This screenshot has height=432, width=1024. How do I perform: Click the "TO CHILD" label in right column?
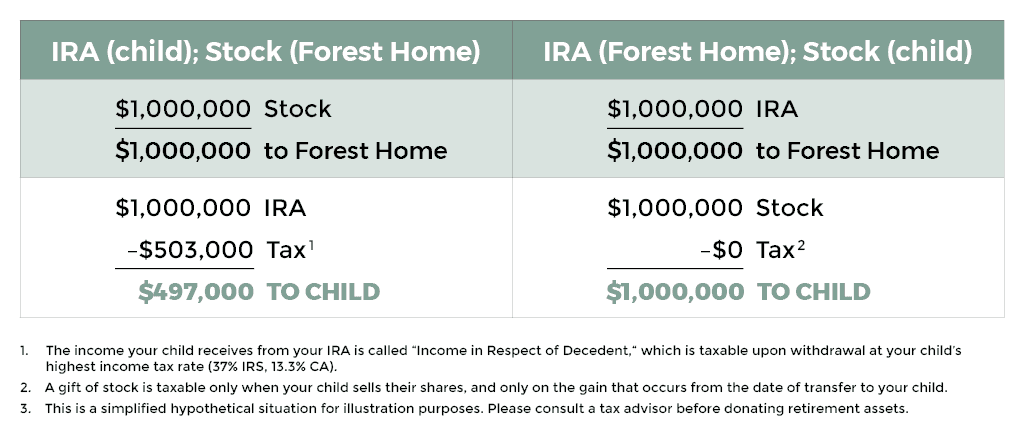click(814, 292)
